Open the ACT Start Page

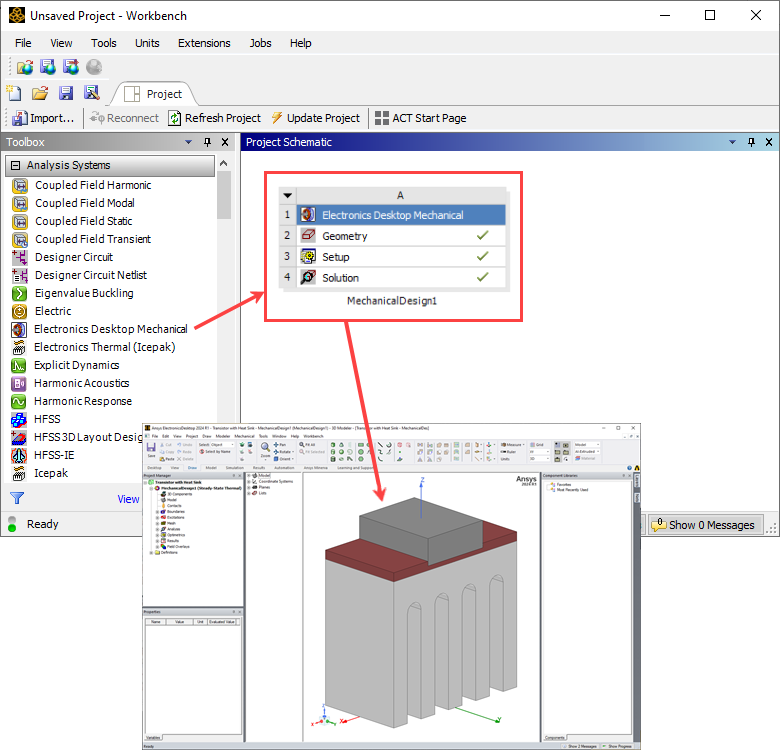click(x=420, y=118)
